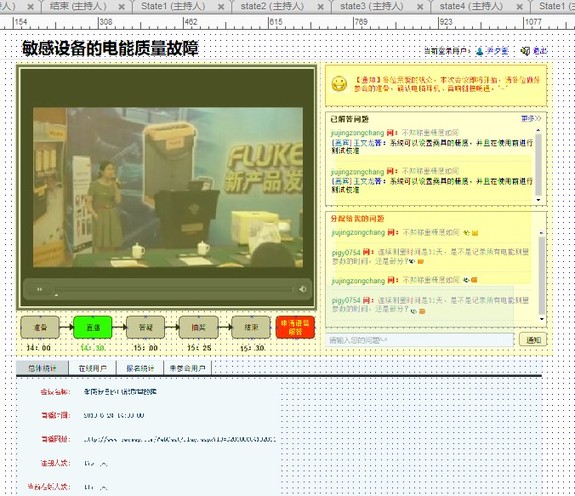
Task: Click the phone icon on the second jiujingzongchang question
Action: 466,280
